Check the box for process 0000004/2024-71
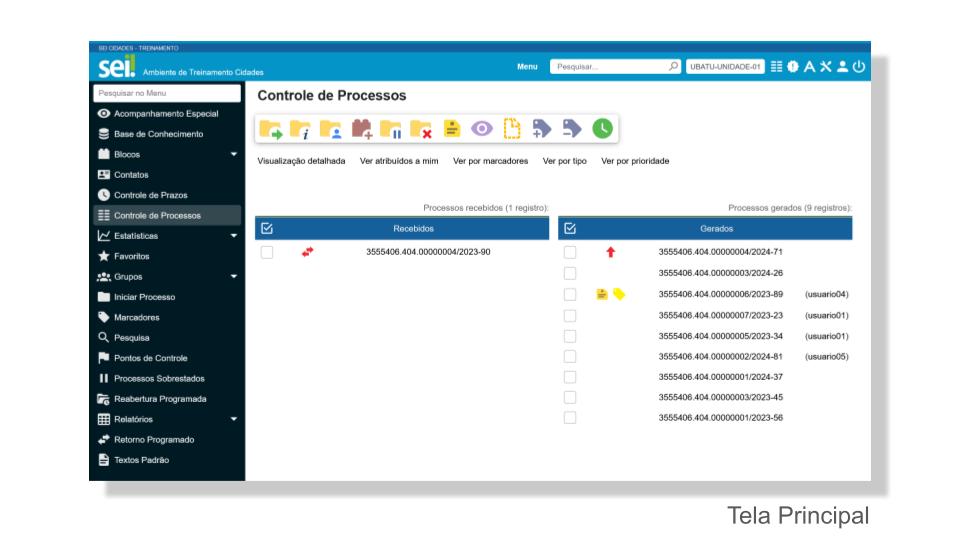960x540 pixels. click(x=570, y=252)
